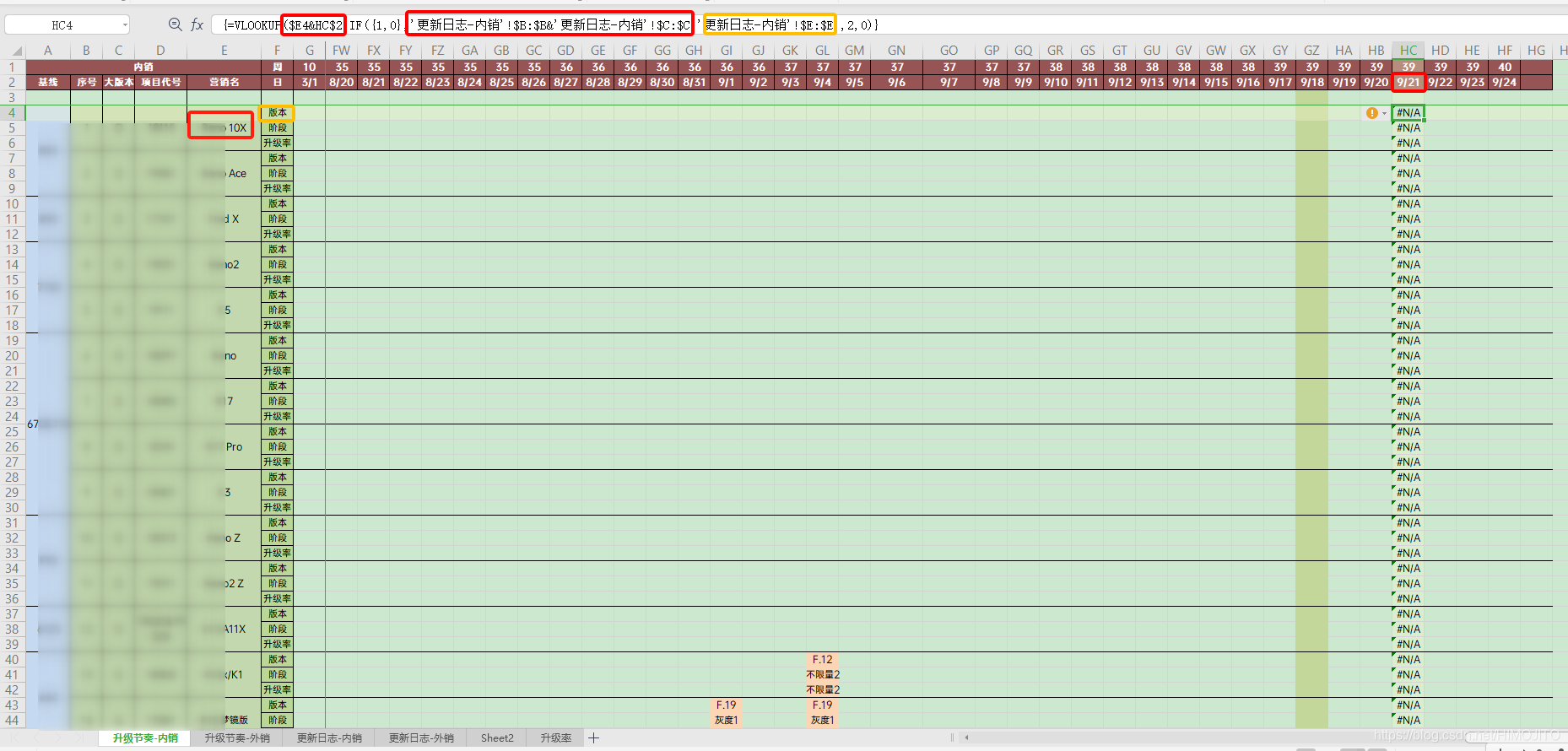1568x751 pixels.
Task: Click the 9/21 date header cell
Action: pos(1408,83)
